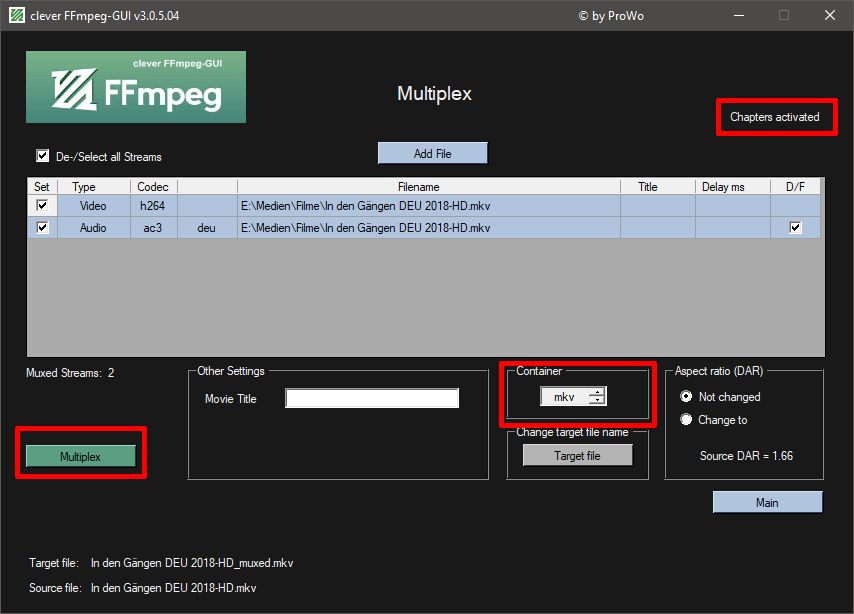Viewport: 854px width, 614px height.
Task: Click the FFmpeg logo banner
Action: [136, 87]
